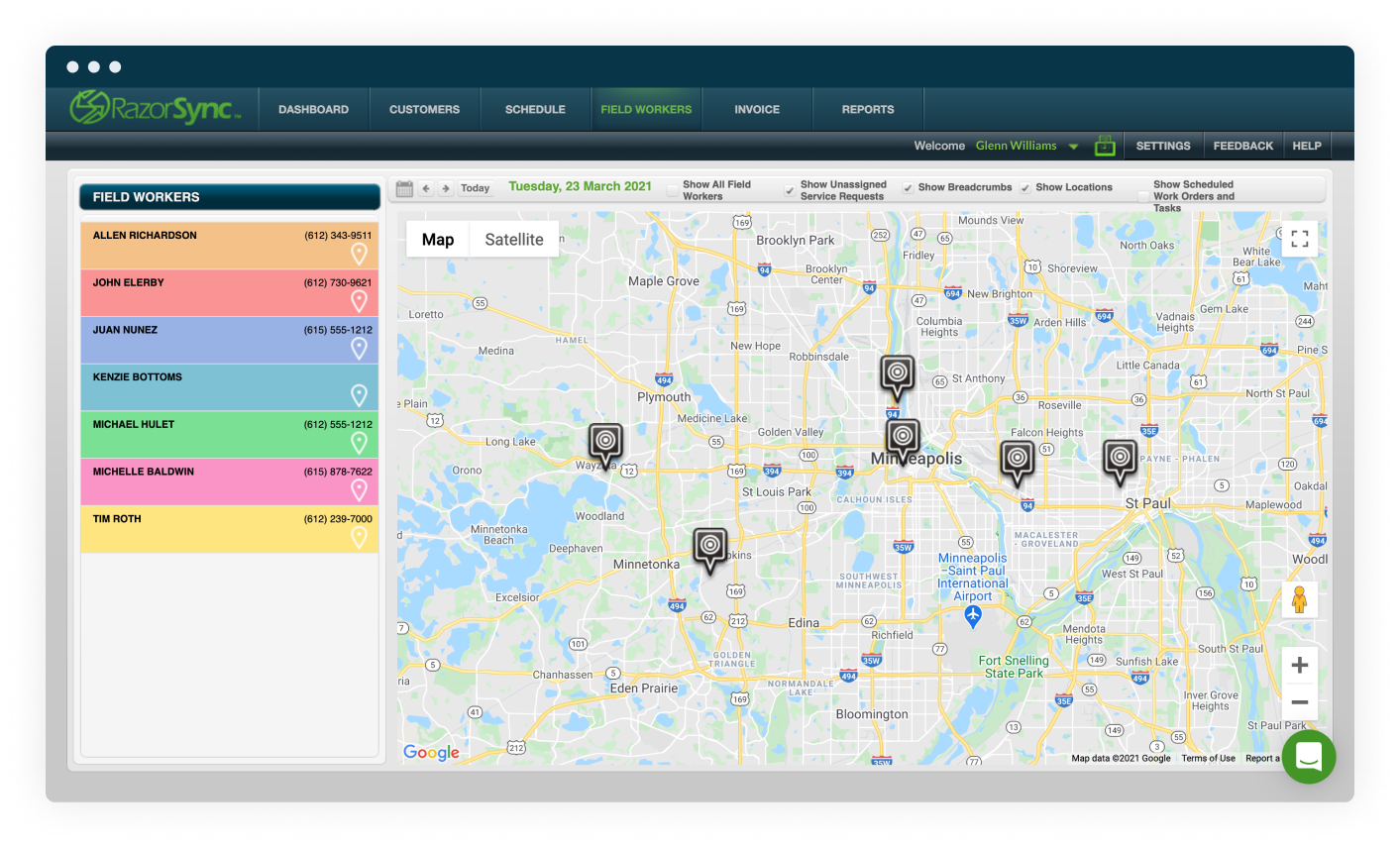Select the Kenzie Bottoms worker name
The image size is (1400, 848).
[138, 377]
